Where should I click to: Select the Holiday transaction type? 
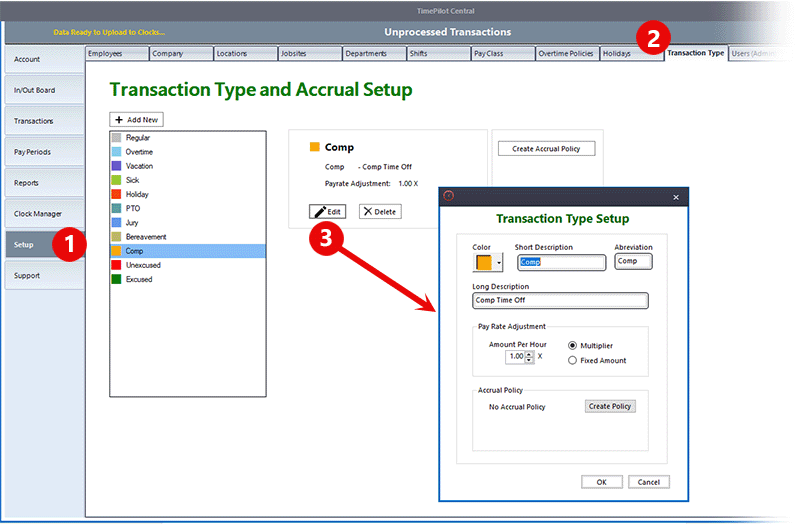tap(137, 194)
